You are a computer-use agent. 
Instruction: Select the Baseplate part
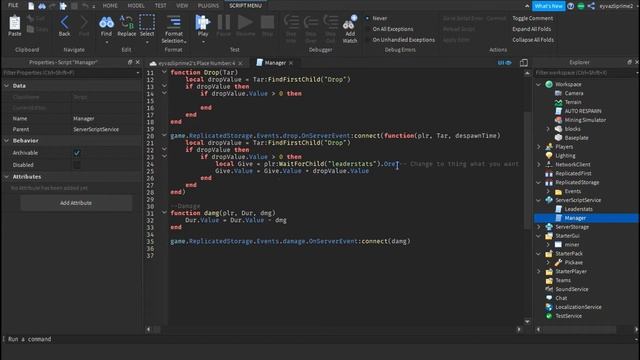pyautogui.click(x=576, y=138)
